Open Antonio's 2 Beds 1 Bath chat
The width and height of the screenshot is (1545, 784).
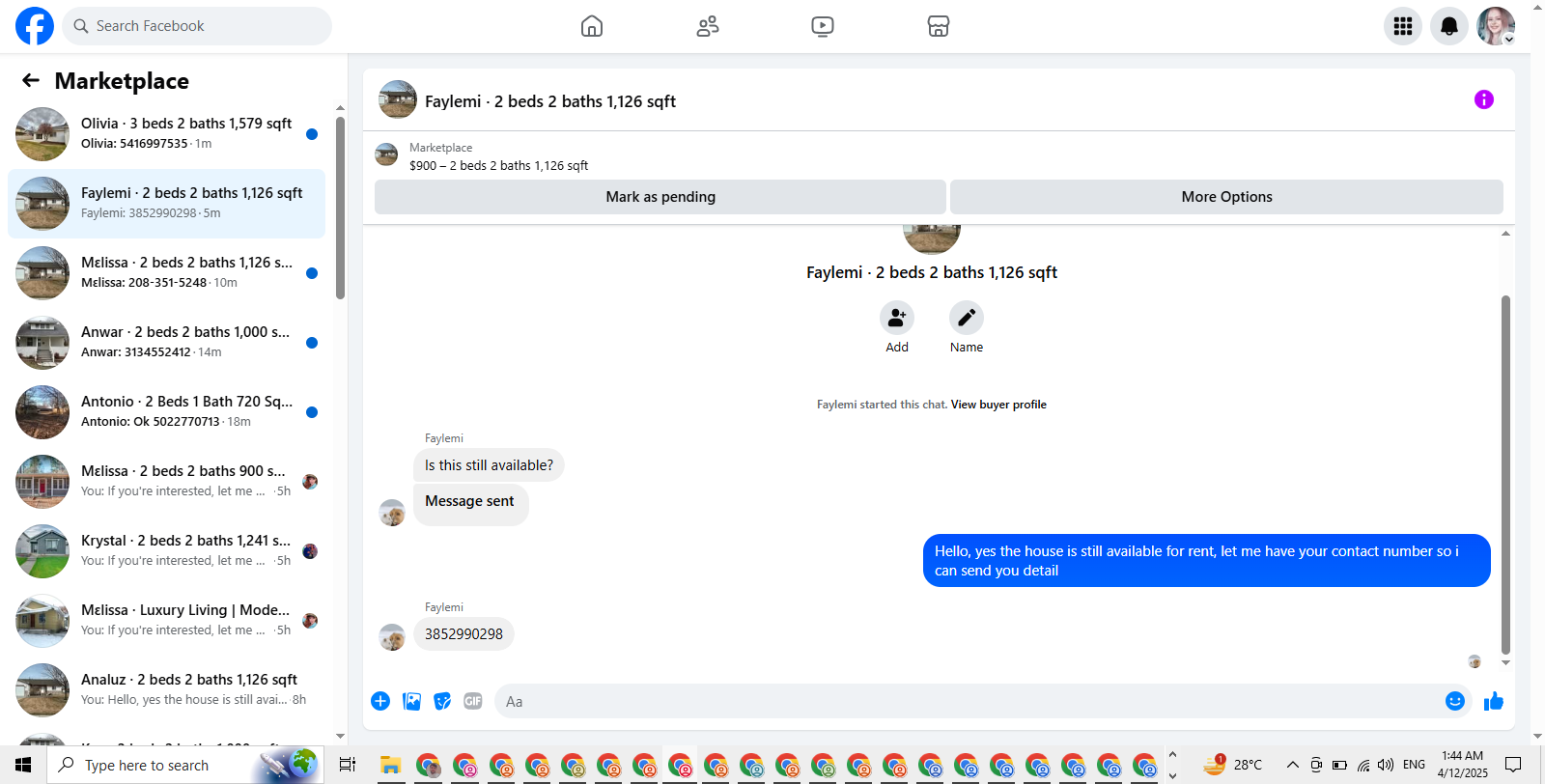[166, 412]
